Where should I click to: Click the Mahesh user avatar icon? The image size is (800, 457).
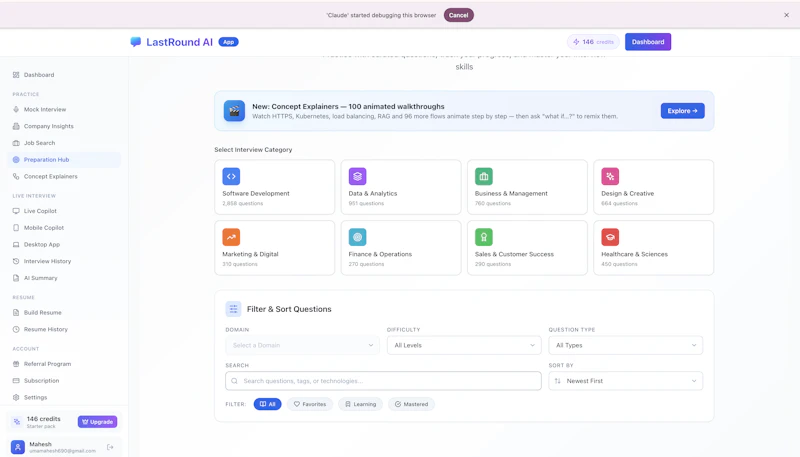coord(18,447)
